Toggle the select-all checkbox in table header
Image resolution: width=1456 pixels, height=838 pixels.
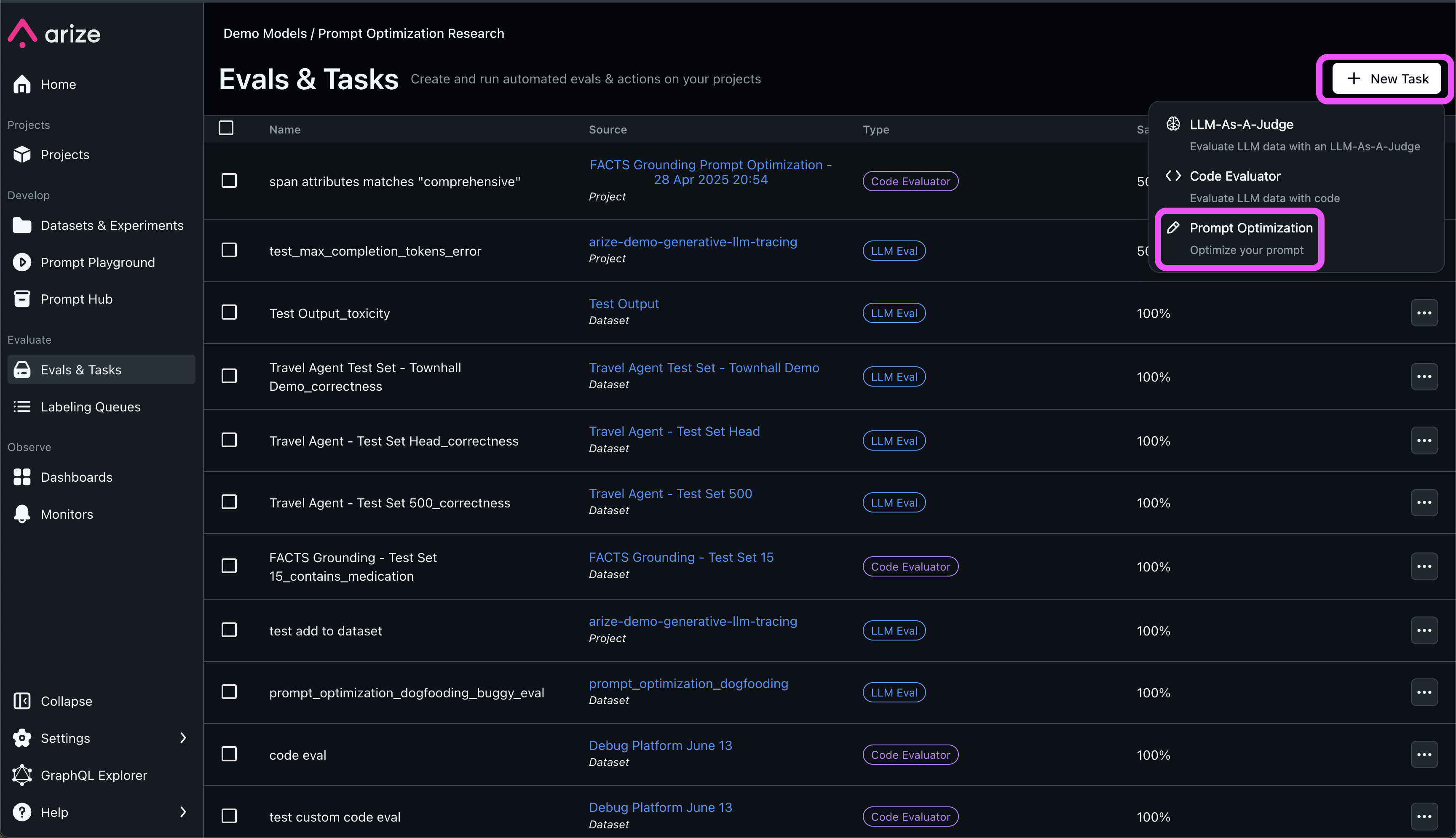tap(226, 128)
